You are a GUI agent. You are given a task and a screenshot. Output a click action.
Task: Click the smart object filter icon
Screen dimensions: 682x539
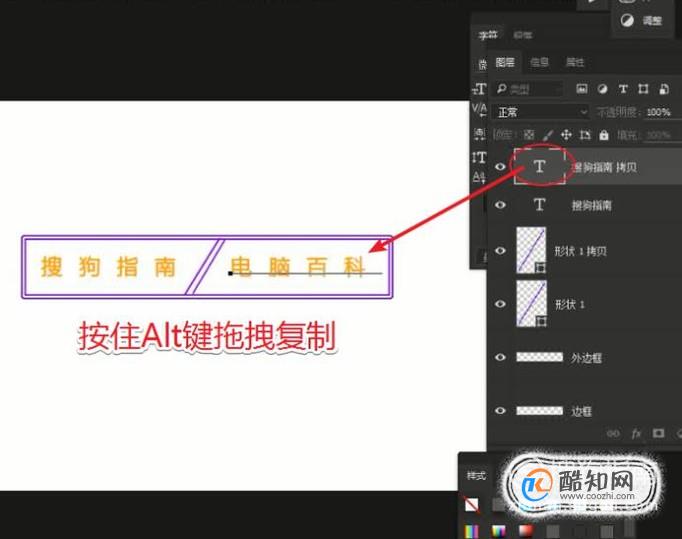click(x=664, y=89)
